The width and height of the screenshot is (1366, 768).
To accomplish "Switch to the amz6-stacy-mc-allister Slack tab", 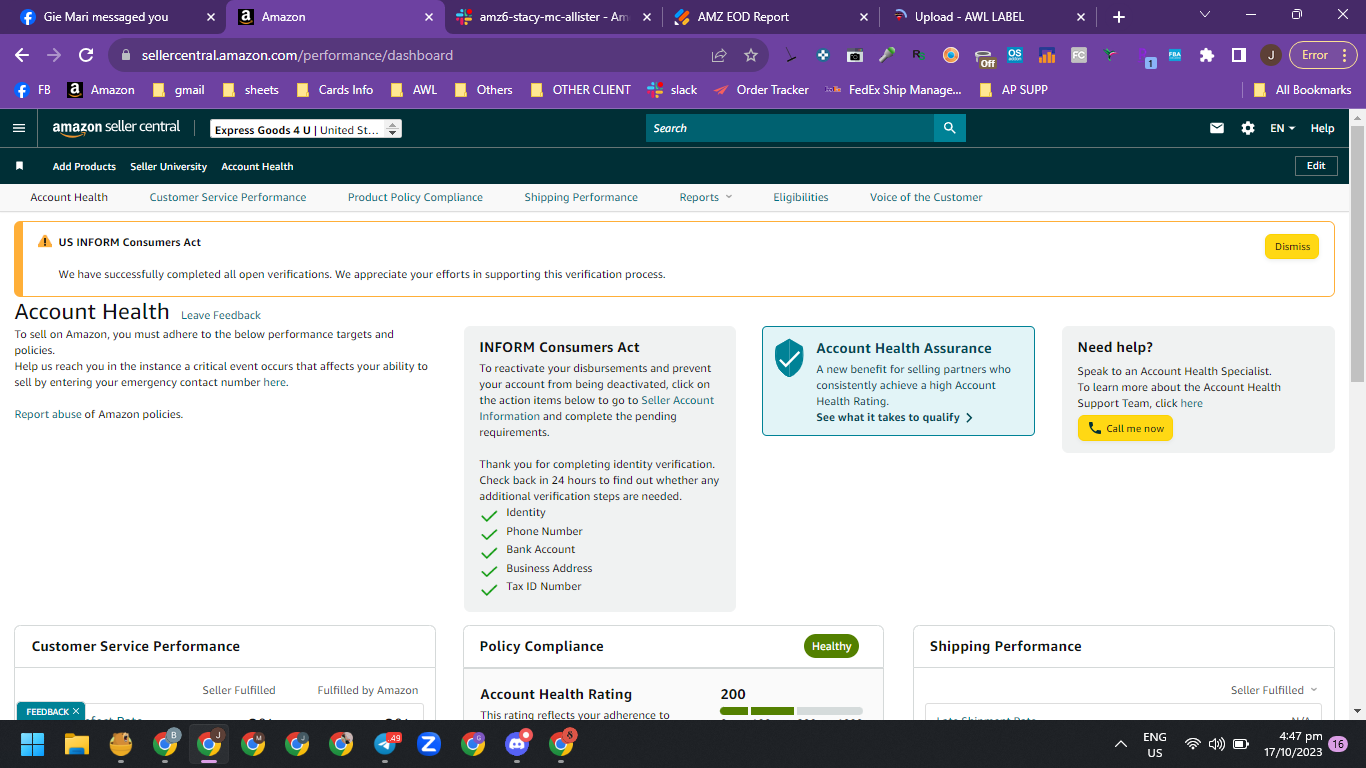I will click(x=551, y=17).
